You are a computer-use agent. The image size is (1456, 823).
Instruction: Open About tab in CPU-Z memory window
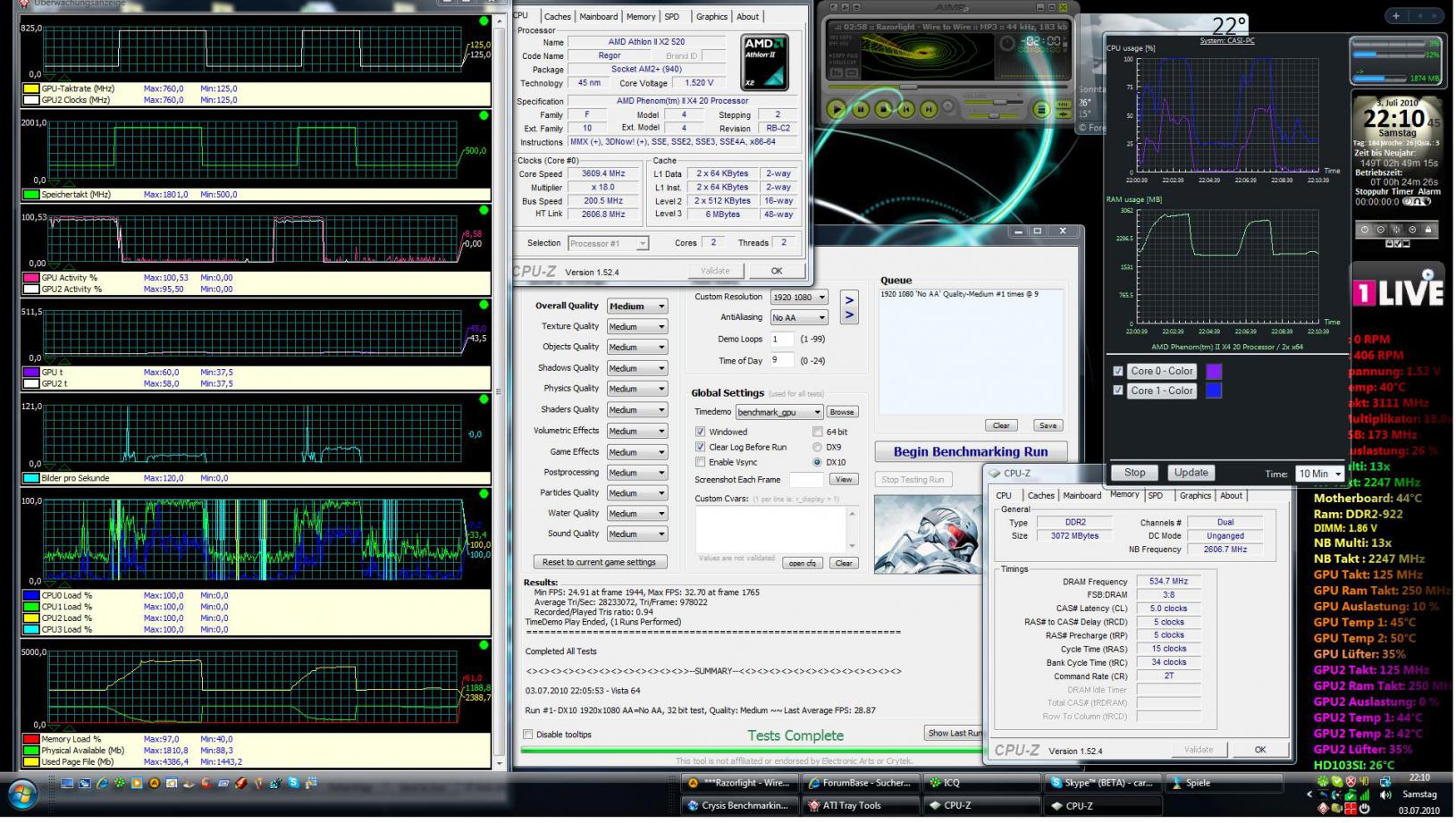tap(1232, 495)
